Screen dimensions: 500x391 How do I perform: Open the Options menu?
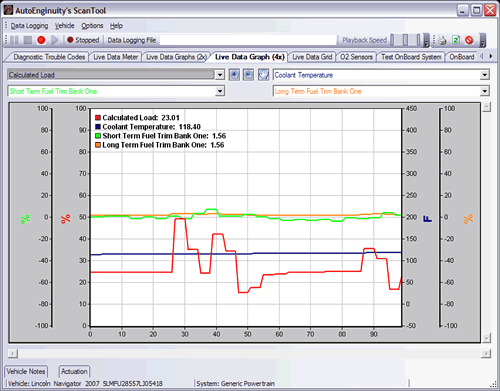92,26
